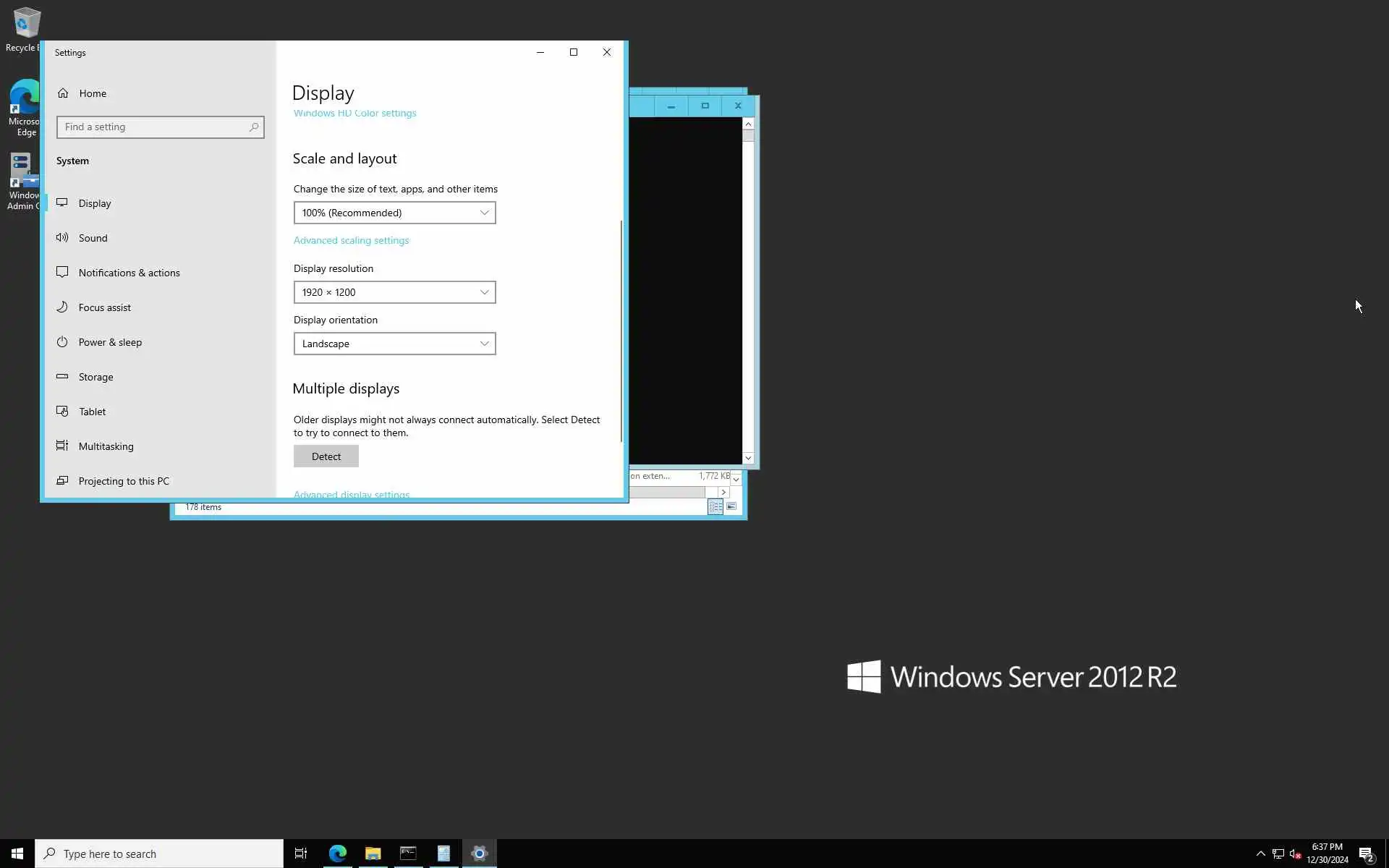The image size is (1389, 868).
Task: Expand the scale percentage dropdown
Action: [x=394, y=213]
